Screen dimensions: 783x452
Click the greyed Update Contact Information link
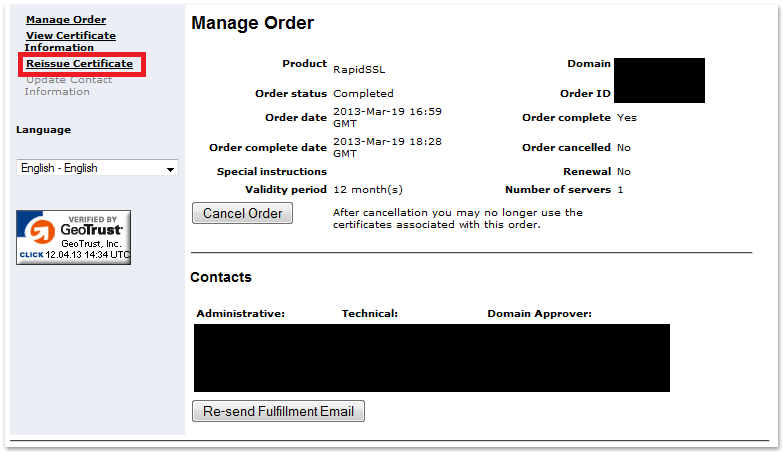point(69,85)
